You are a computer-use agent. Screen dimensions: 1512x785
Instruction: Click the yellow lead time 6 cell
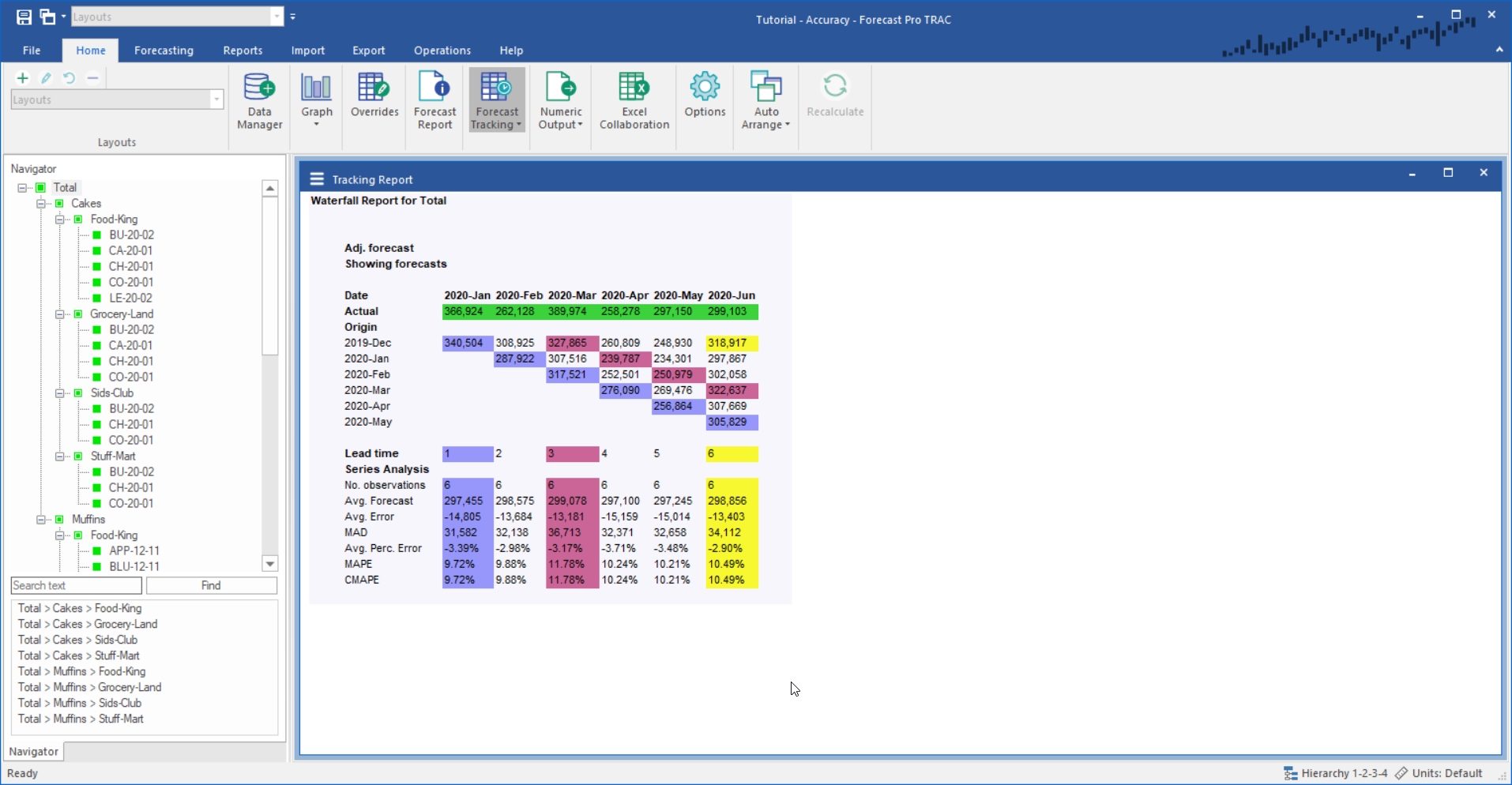tap(732, 454)
